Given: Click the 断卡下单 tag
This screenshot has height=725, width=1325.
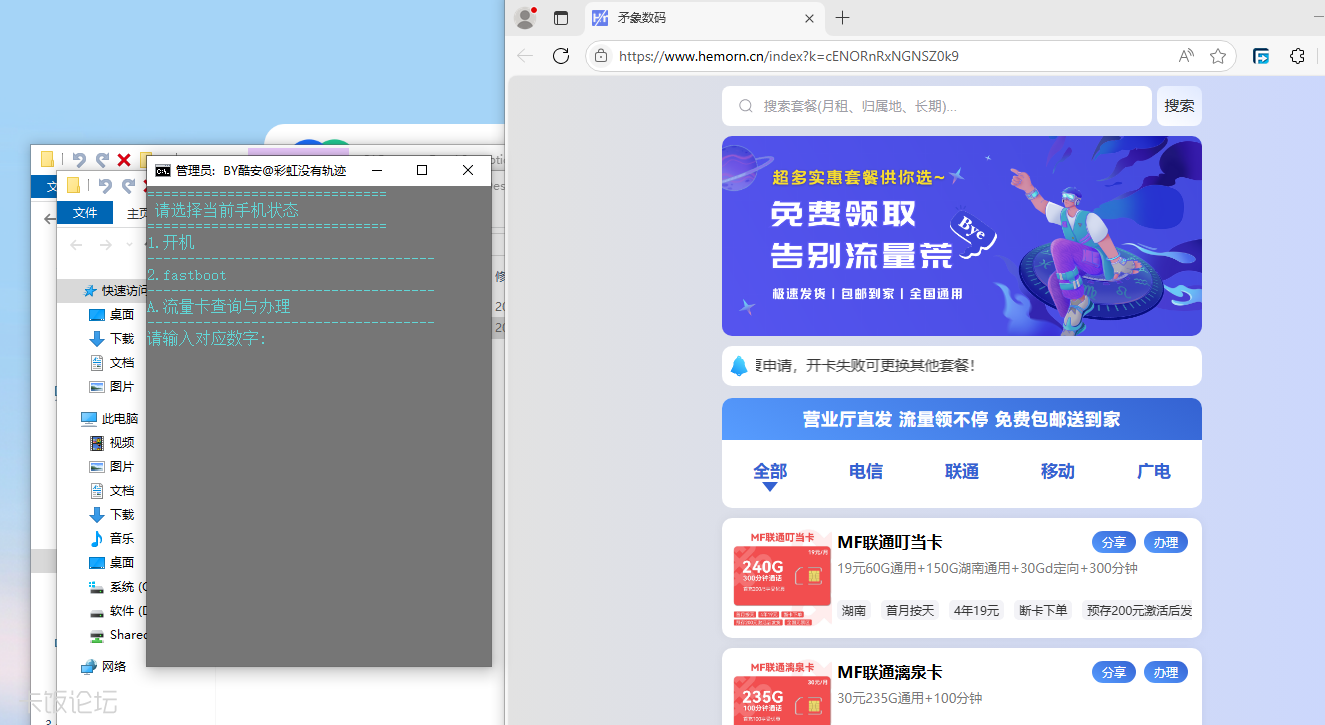Looking at the screenshot, I should [x=1043, y=610].
